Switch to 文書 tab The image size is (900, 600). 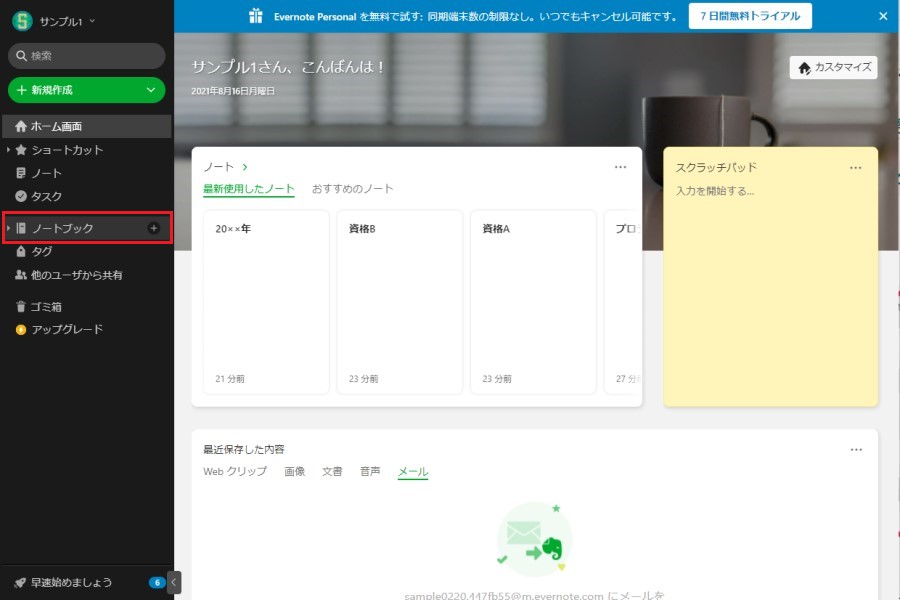point(332,471)
